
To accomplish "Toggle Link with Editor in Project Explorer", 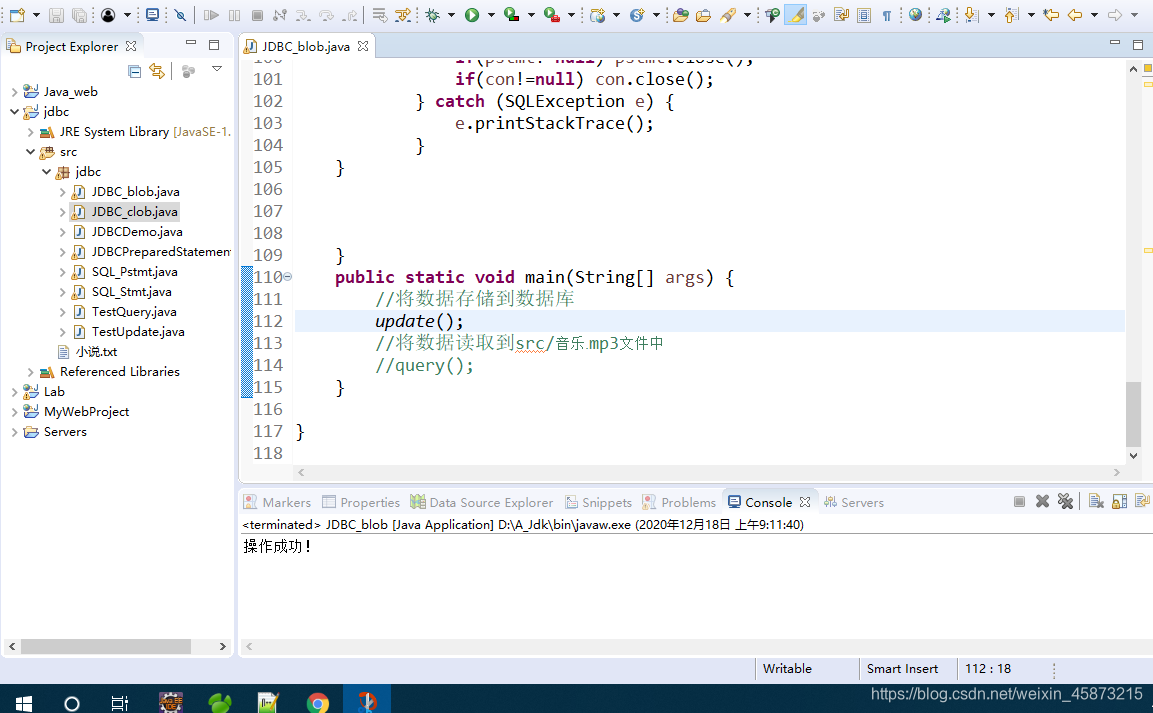I will click(x=157, y=71).
